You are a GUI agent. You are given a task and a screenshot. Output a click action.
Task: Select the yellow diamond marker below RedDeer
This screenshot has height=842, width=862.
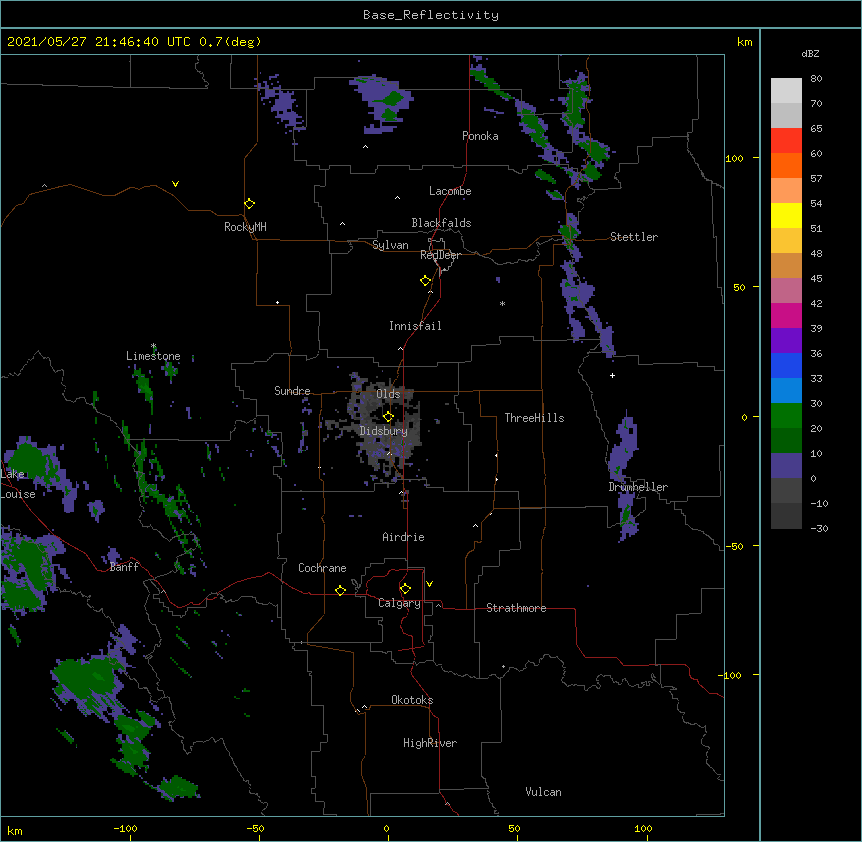(425, 281)
